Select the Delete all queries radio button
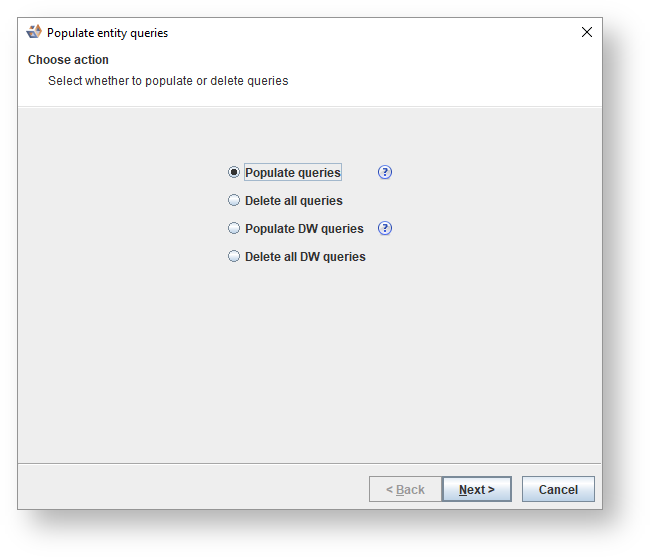651x558 pixels. [x=234, y=200]
